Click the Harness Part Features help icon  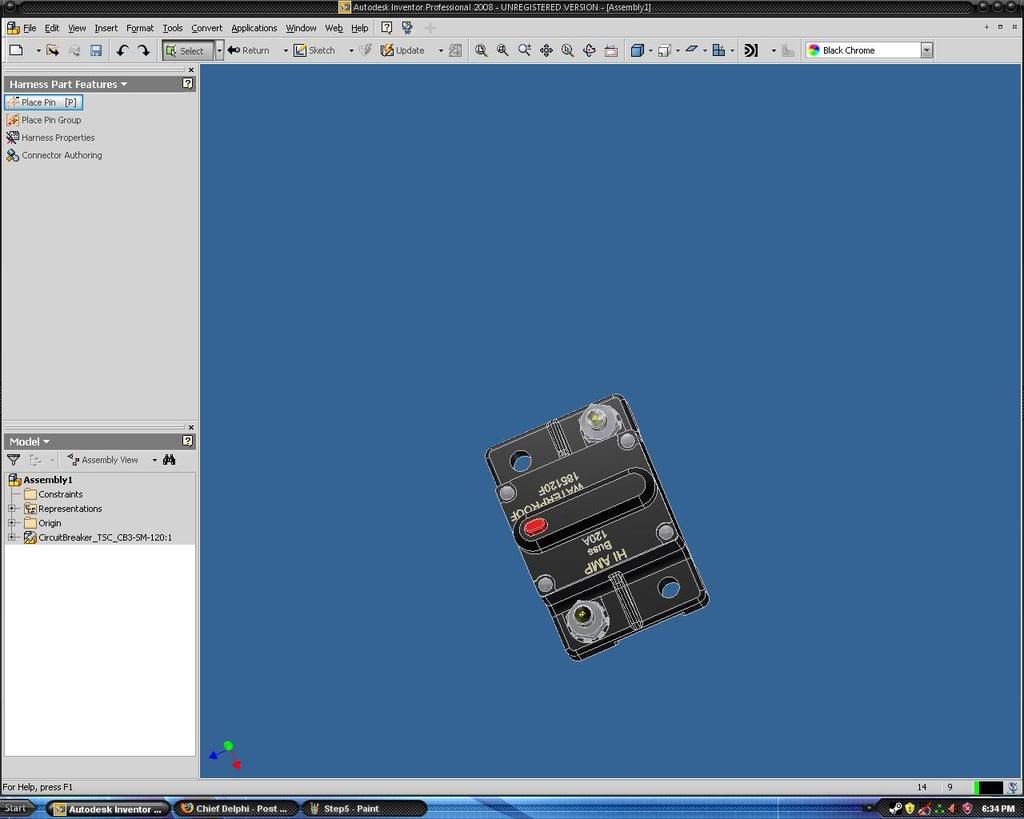187,84
